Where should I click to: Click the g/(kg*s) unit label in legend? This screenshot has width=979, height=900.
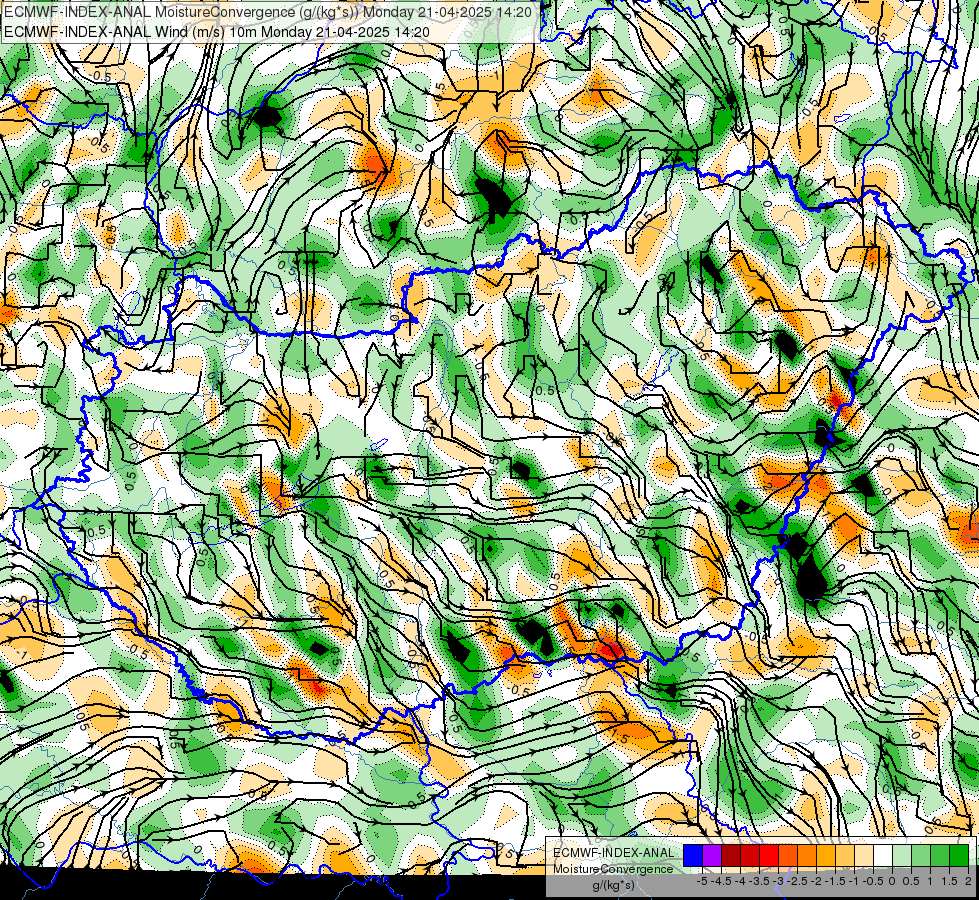[613, 885]
